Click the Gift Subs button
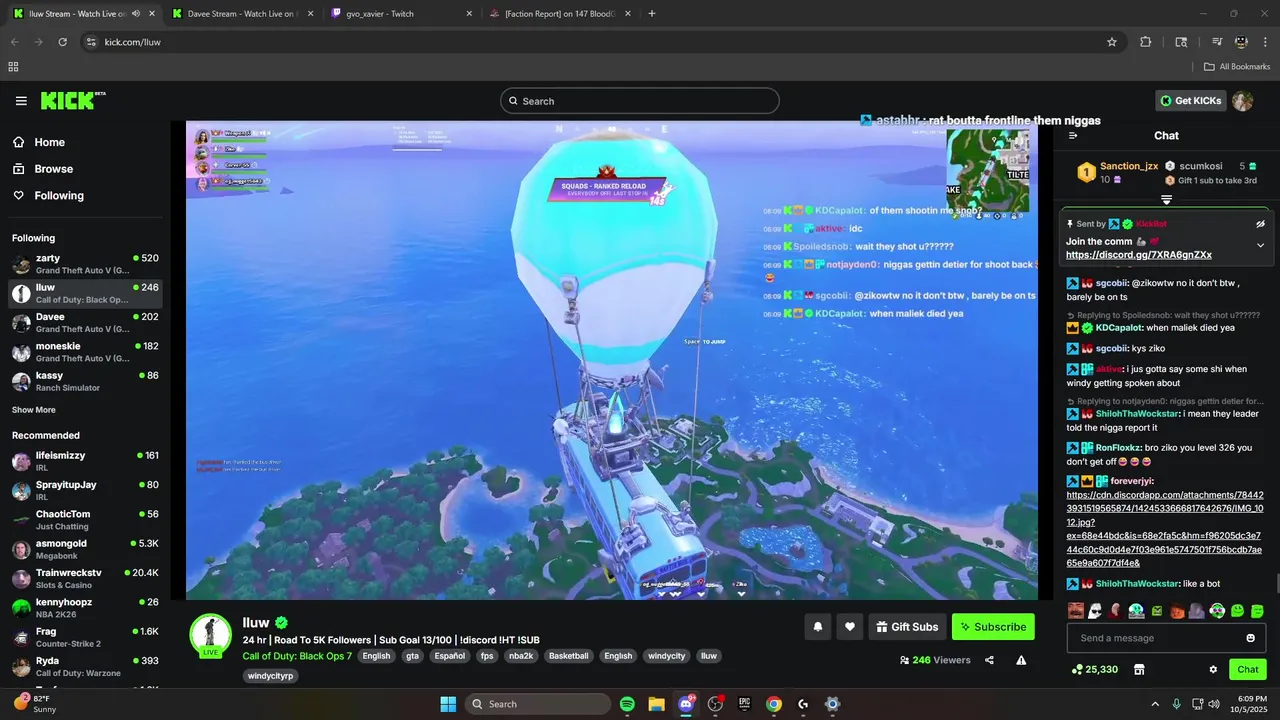The image size is (1280, 720). click(x=907, y=627)
